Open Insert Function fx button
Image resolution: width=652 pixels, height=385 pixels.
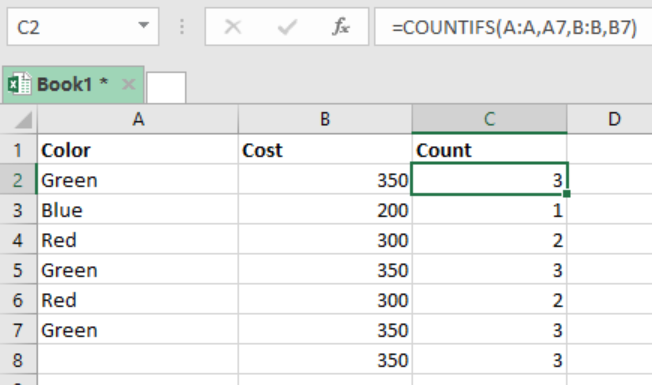click(x=341, y=27)
